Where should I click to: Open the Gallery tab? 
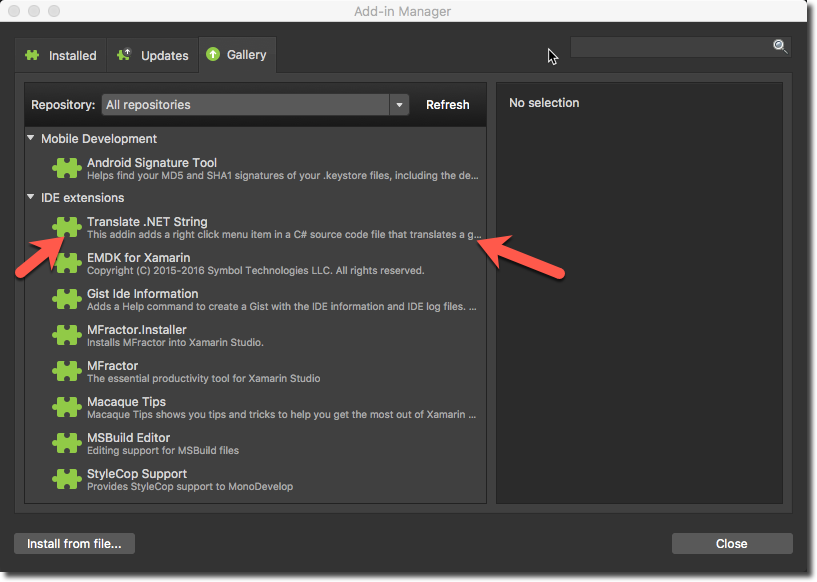point(237,55)
